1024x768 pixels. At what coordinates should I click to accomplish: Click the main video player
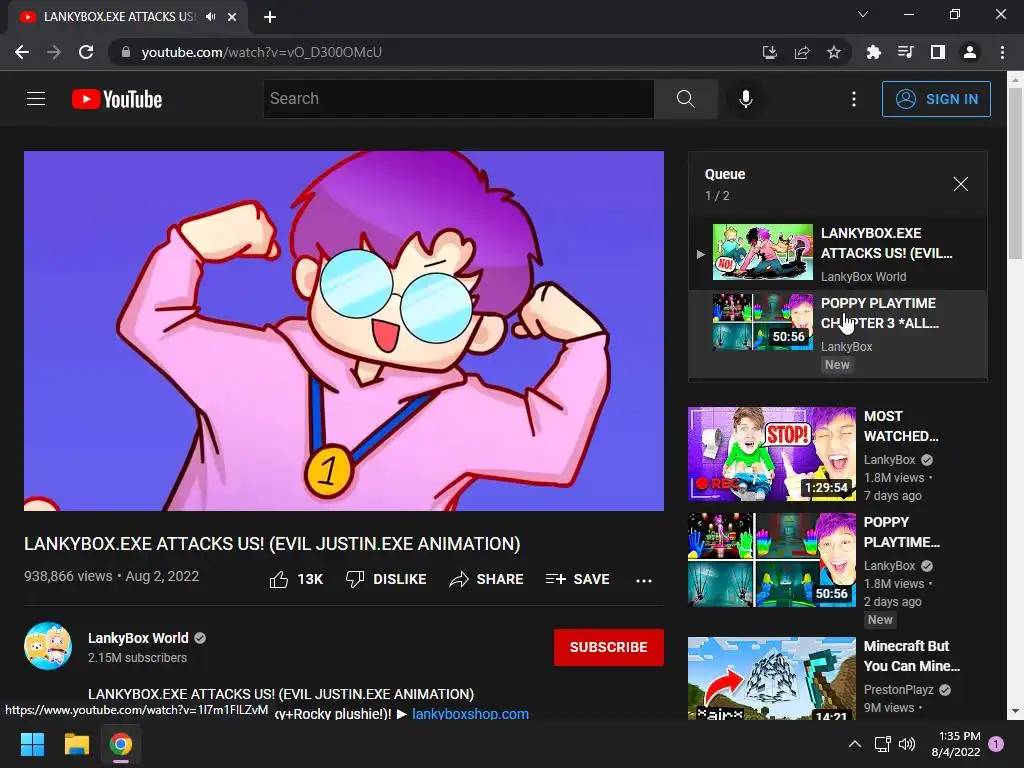point(344,331)
